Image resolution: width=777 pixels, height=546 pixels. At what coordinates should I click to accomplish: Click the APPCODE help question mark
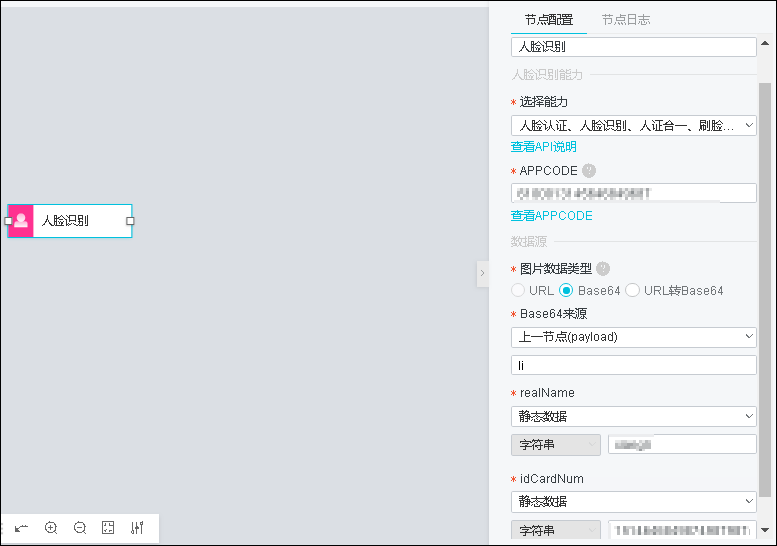tap(589, 171)
